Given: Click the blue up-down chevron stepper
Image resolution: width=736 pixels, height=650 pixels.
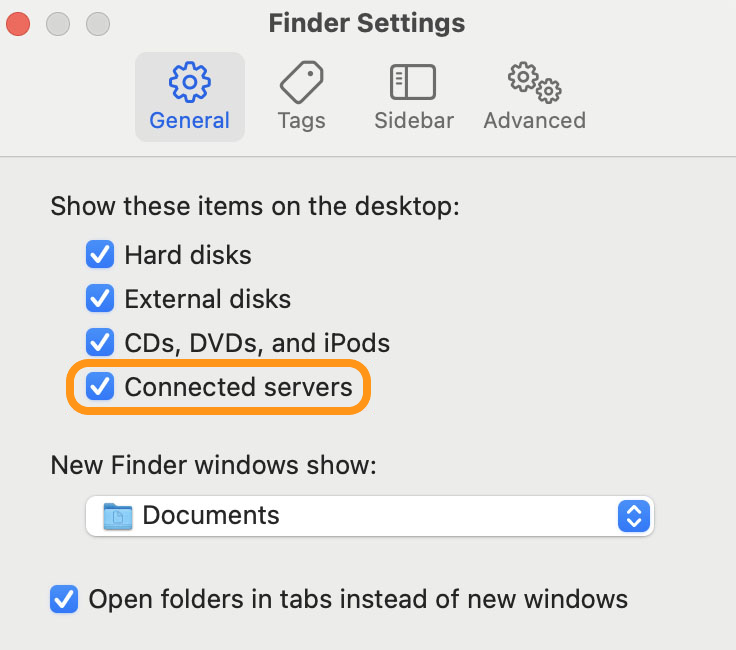Looking at the screenshot, I should [x=634, y=516].
